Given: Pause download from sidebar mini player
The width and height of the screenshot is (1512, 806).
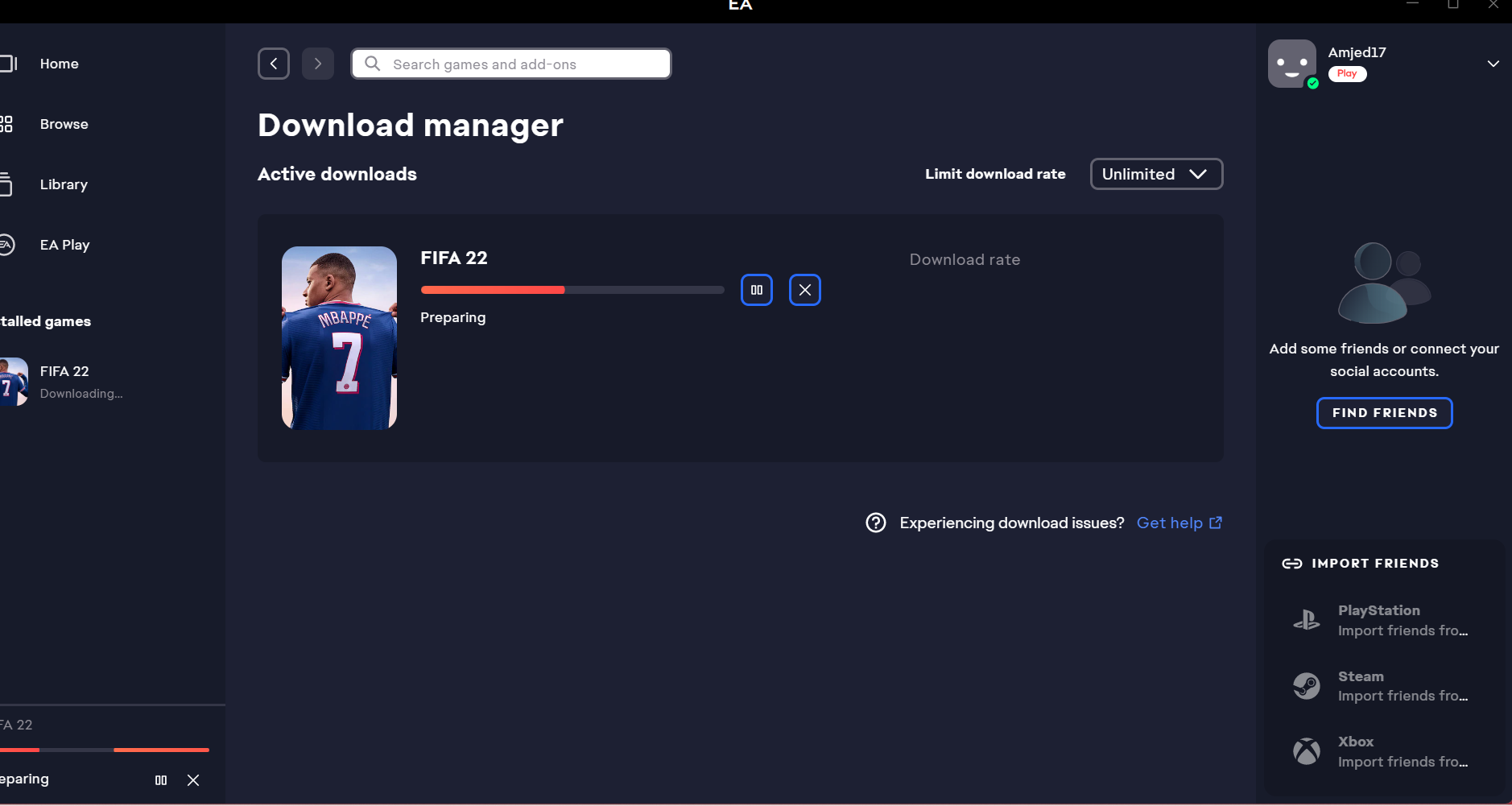Looking at the screenshot, I should [x=161, y=780].
